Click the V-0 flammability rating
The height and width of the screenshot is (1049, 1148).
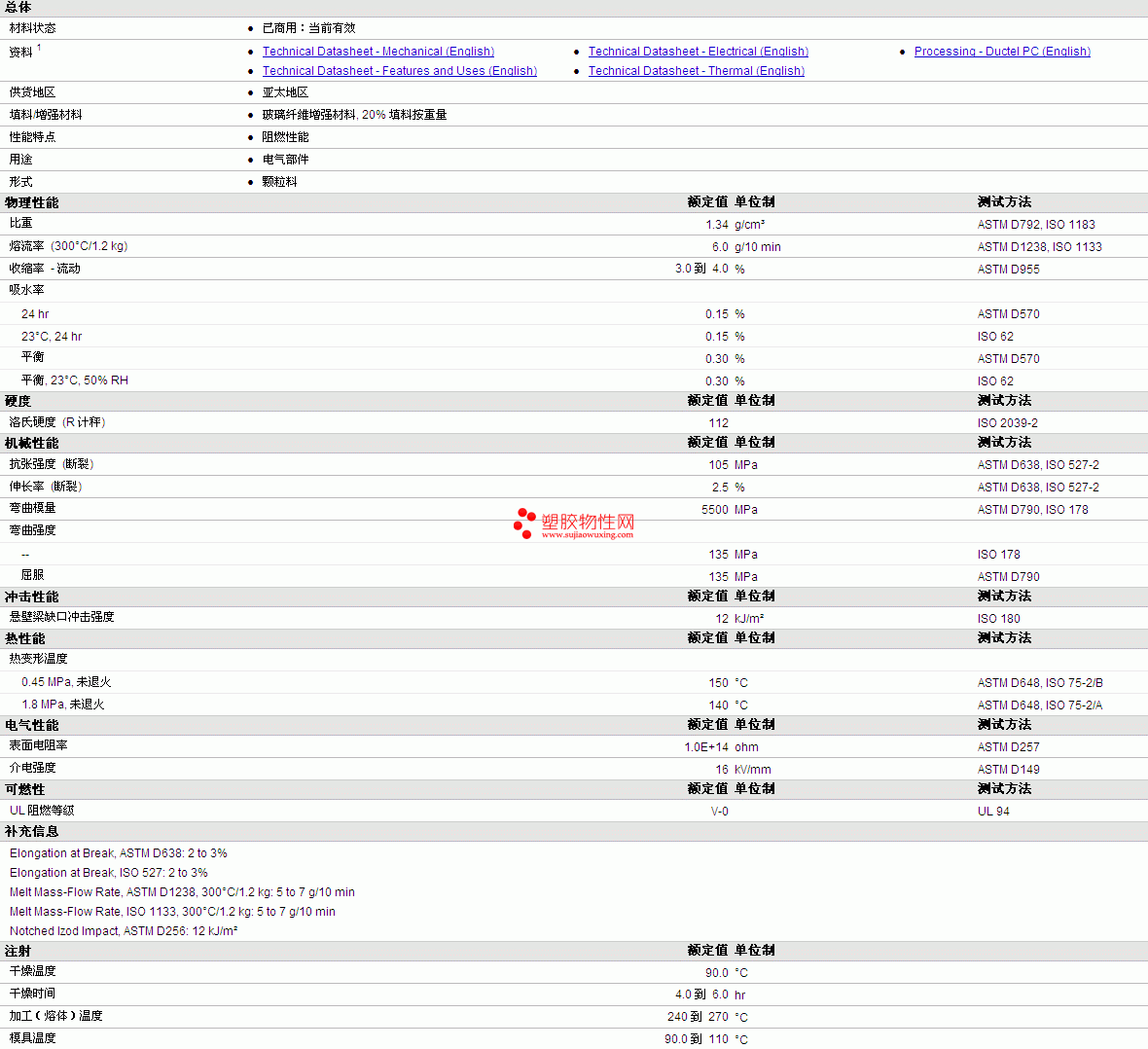720,812
